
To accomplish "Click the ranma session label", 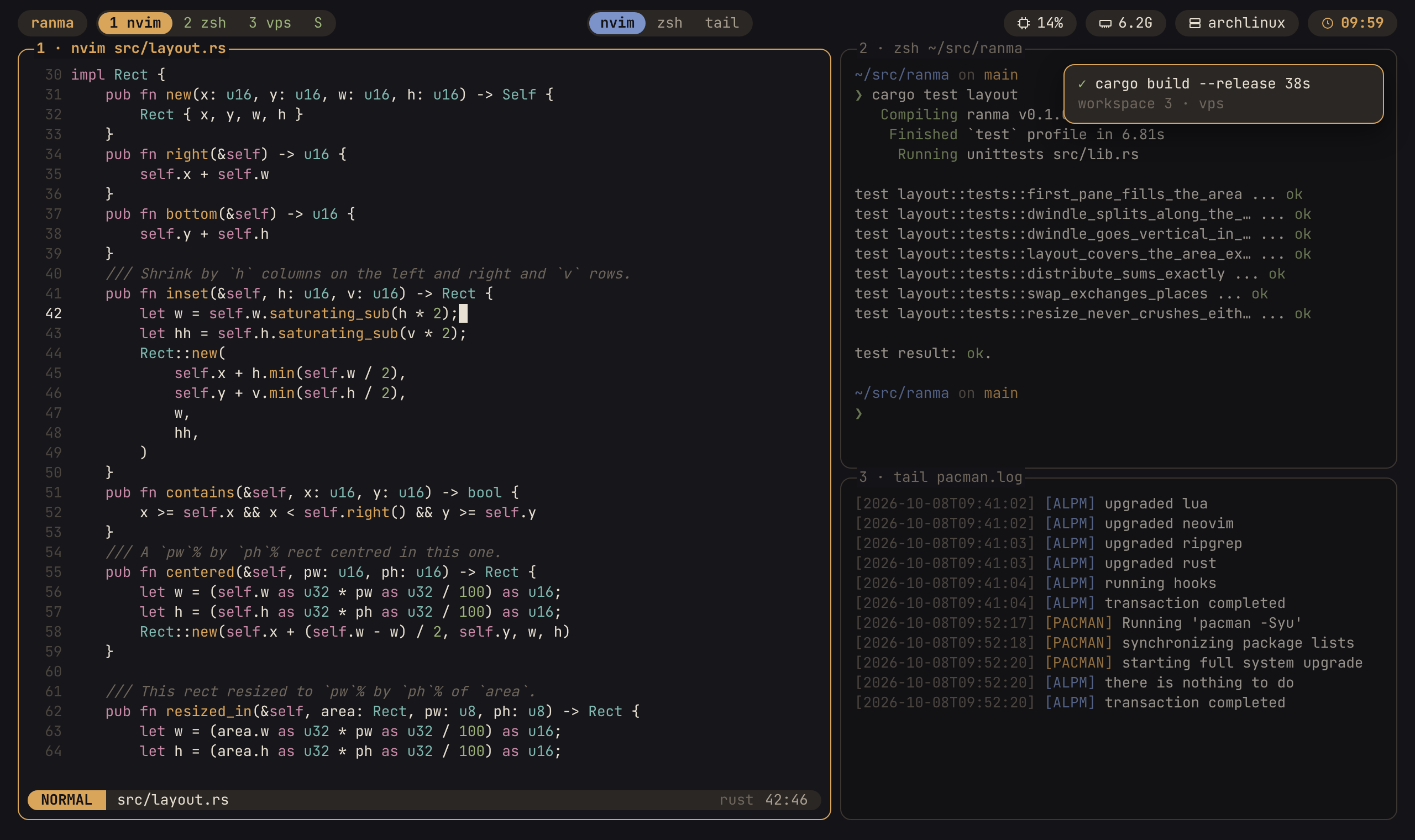I will coord(52,23).
